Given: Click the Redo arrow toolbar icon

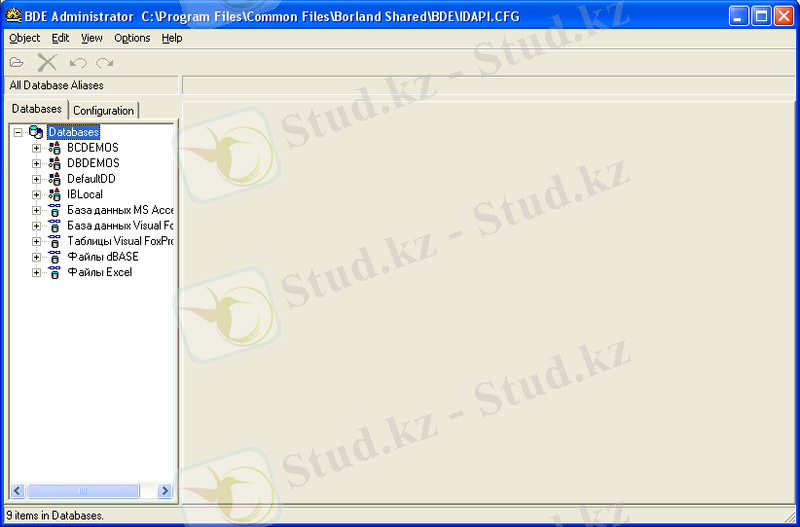Looking at the screenshot, I should 105,63.
